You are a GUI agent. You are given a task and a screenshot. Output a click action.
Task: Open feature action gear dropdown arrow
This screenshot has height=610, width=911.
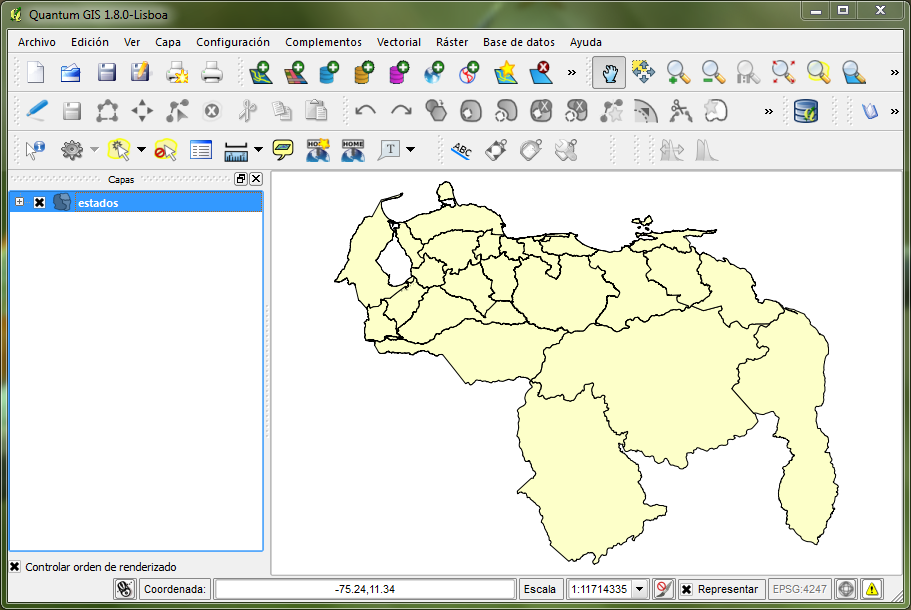click(94, 150)
